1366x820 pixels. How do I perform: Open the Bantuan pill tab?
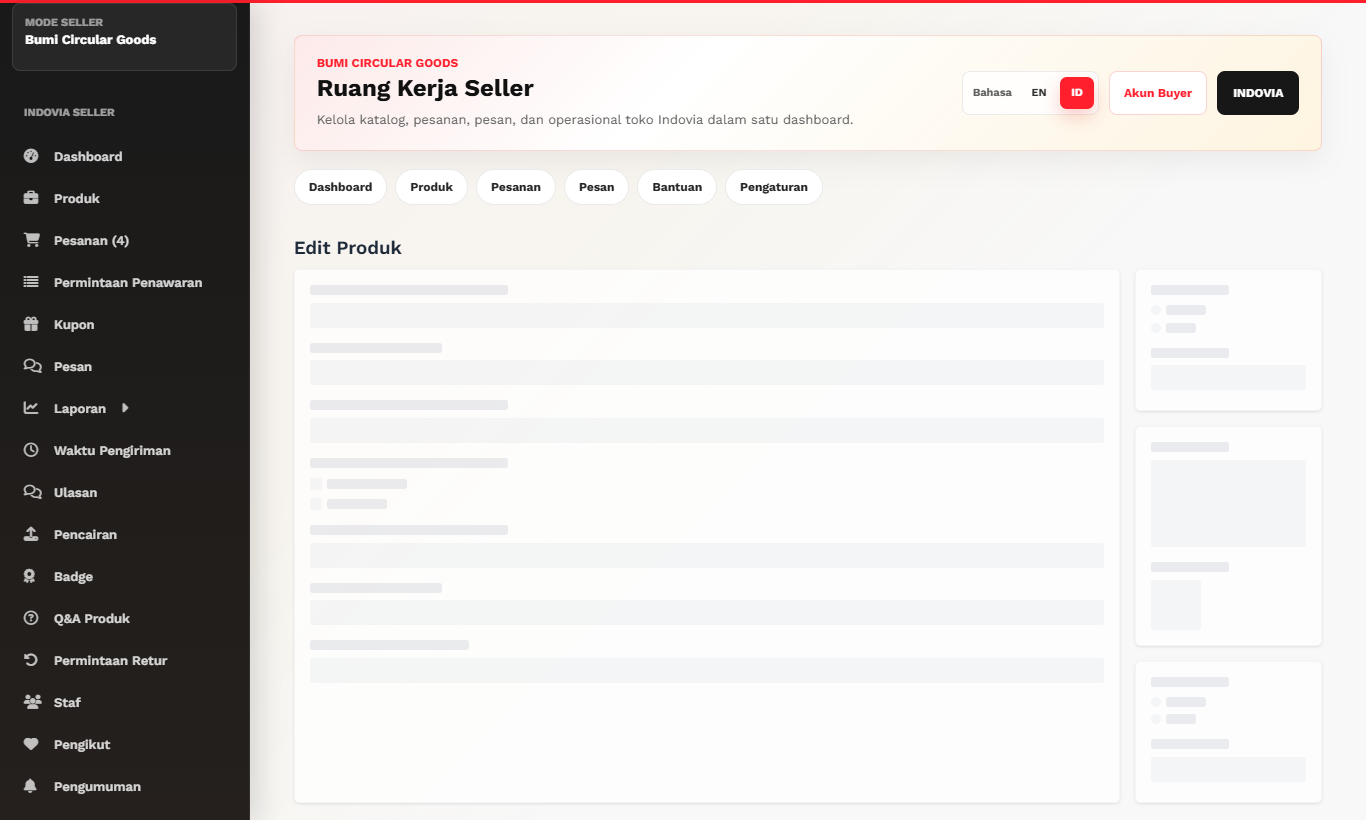tap(677, 187)
